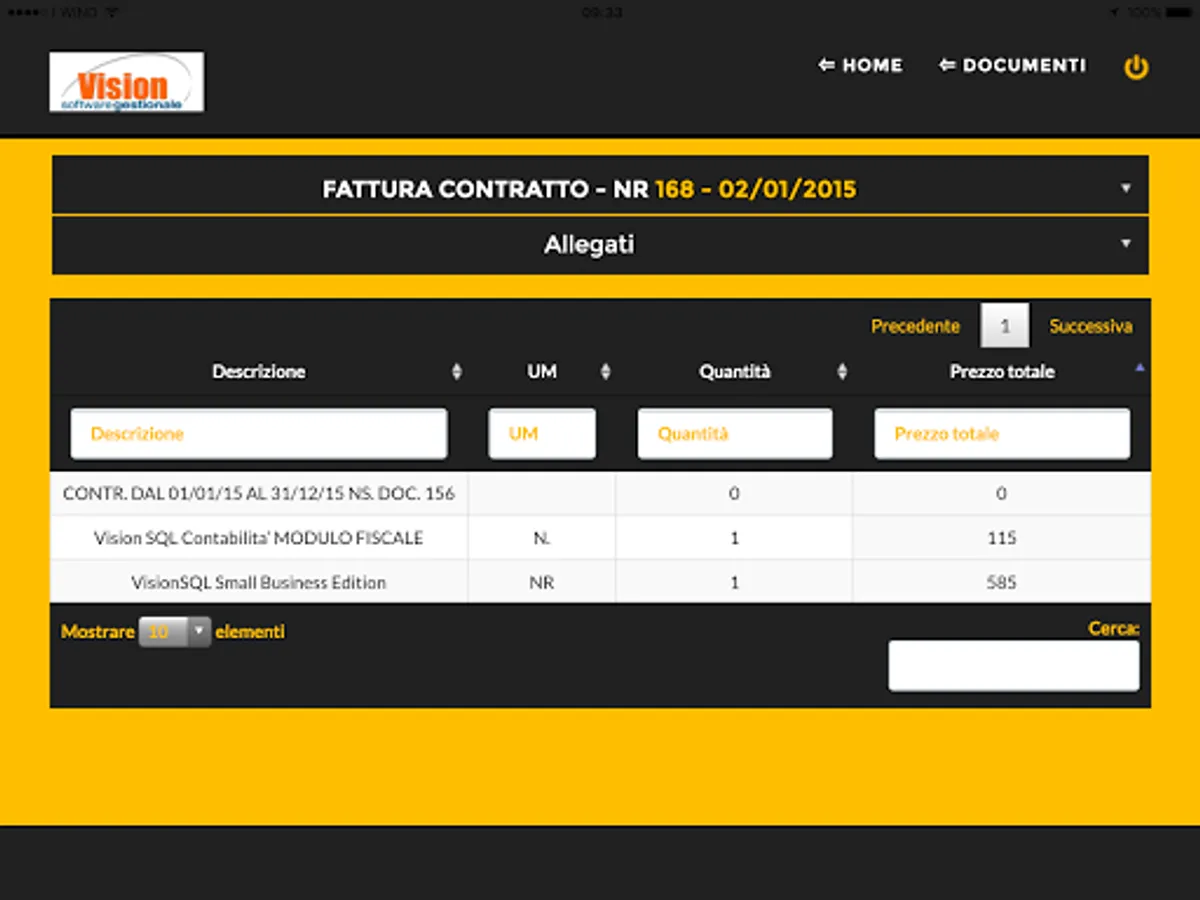
Task: Click quantity 1 in MODULO FISCALE row
Action: (735, 538)
